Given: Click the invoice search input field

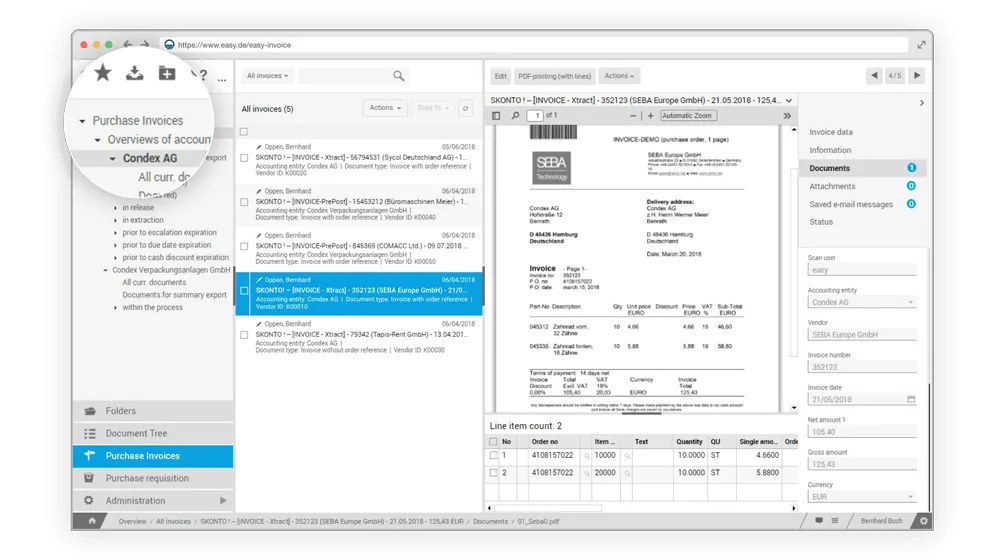Looking at the screenshot, I should 344,76.
